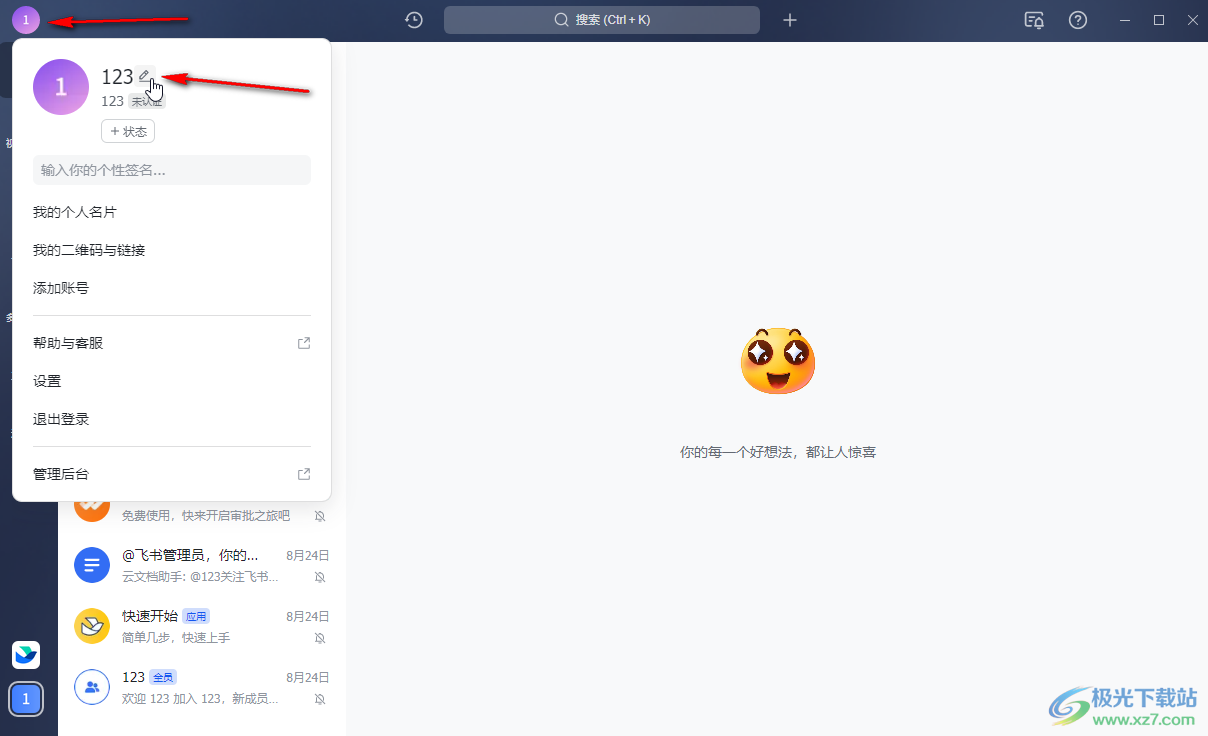Open the help question mark icon
This screenshot has width=1208, height=736.
1078,20
